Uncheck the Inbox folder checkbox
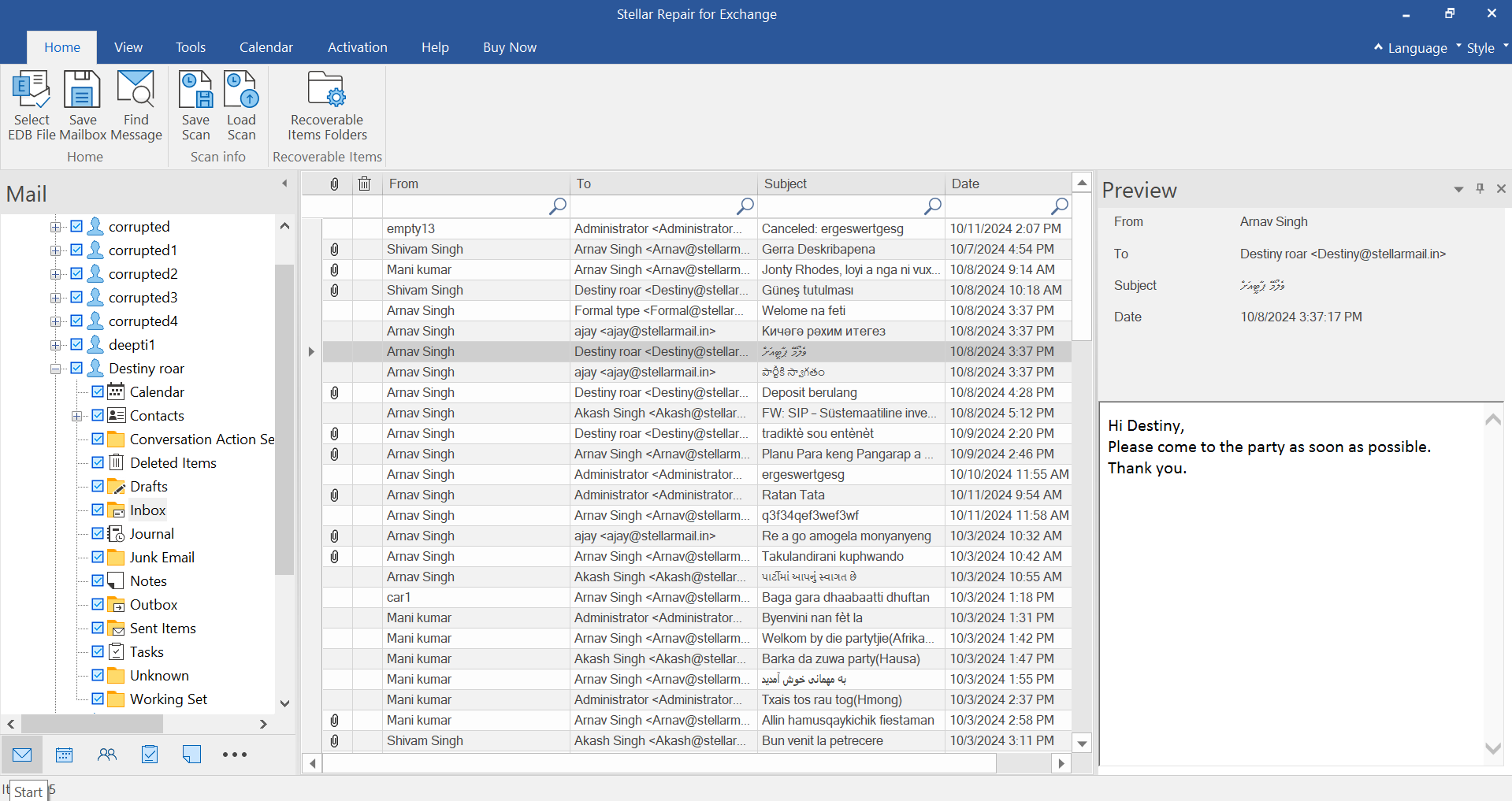Image resolution: width=1512 pixels, height=801 pixels. (98, 510)
